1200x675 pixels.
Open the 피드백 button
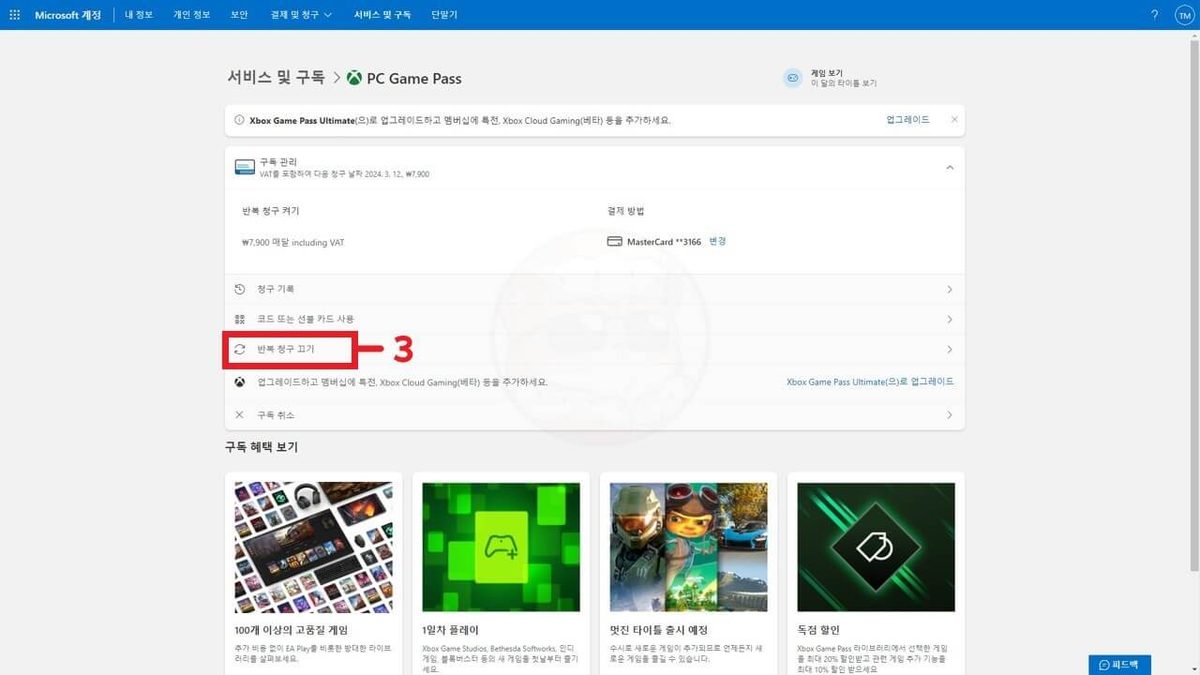click(1119, 665)
